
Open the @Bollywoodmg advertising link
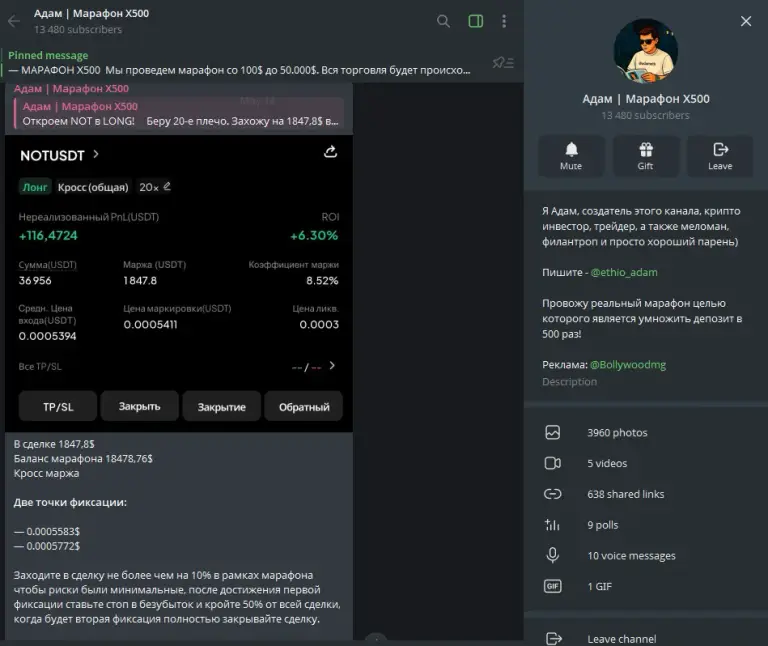pos(628,365)
